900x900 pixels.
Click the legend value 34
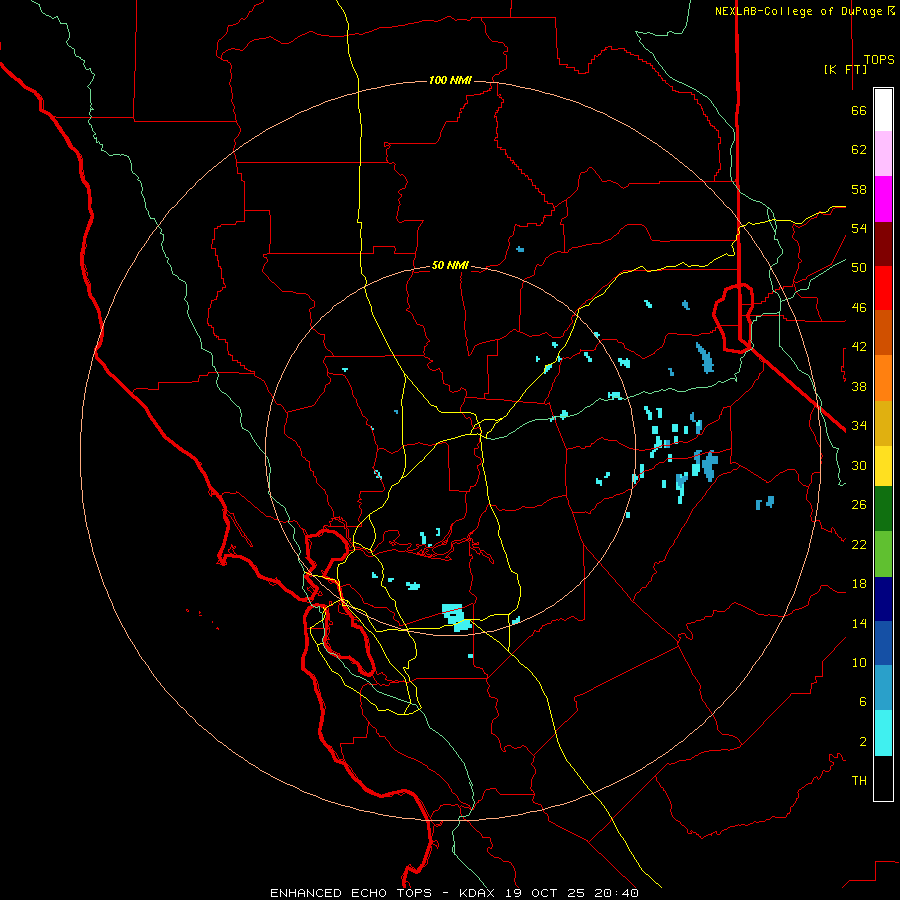[859, 425]
